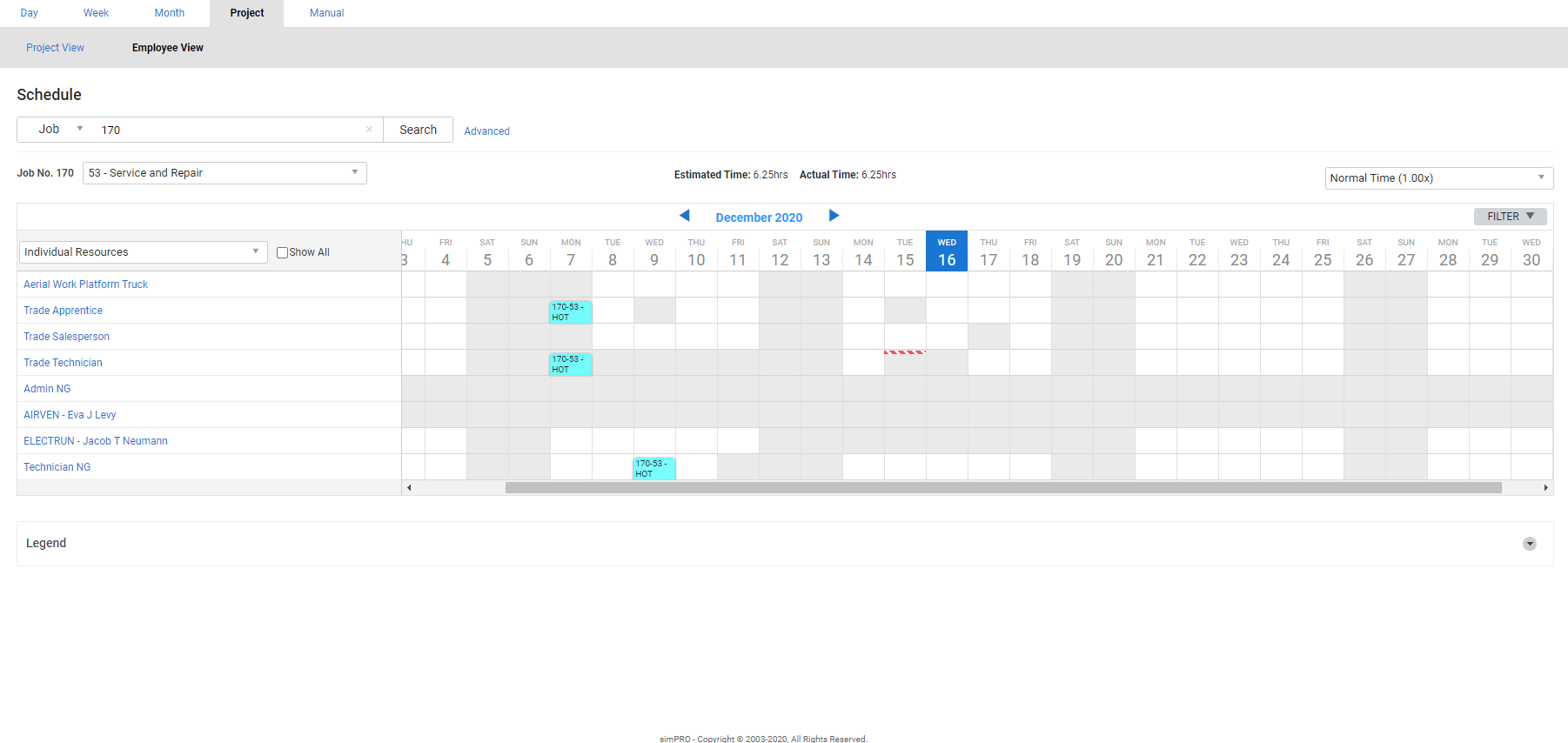1568x743 pixels.
Task: Expand the Legend panel
Action: (1529, 544)
